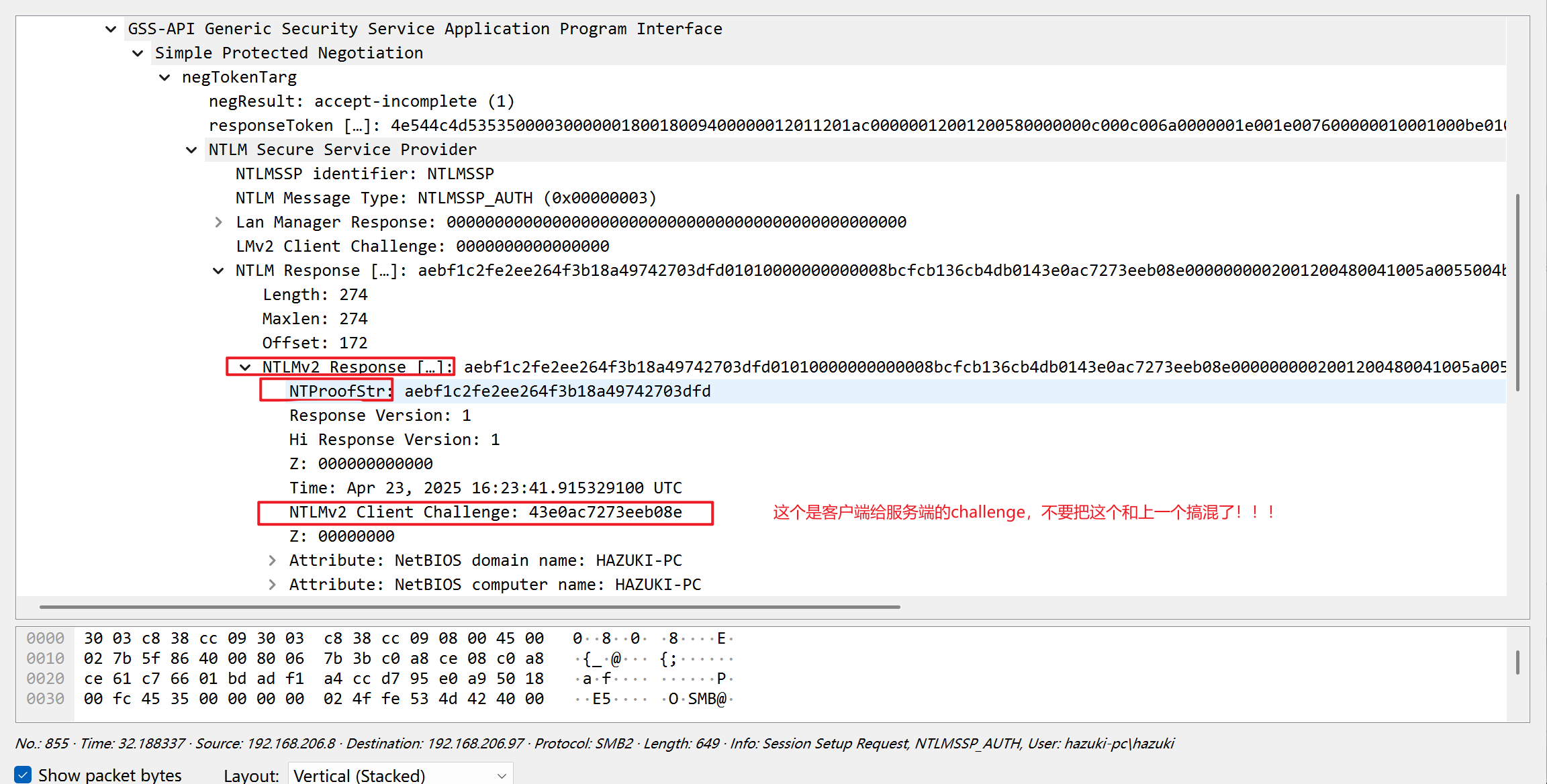
Task: Collapse the NTLMv2 Response node
Action: coord(245,367)
